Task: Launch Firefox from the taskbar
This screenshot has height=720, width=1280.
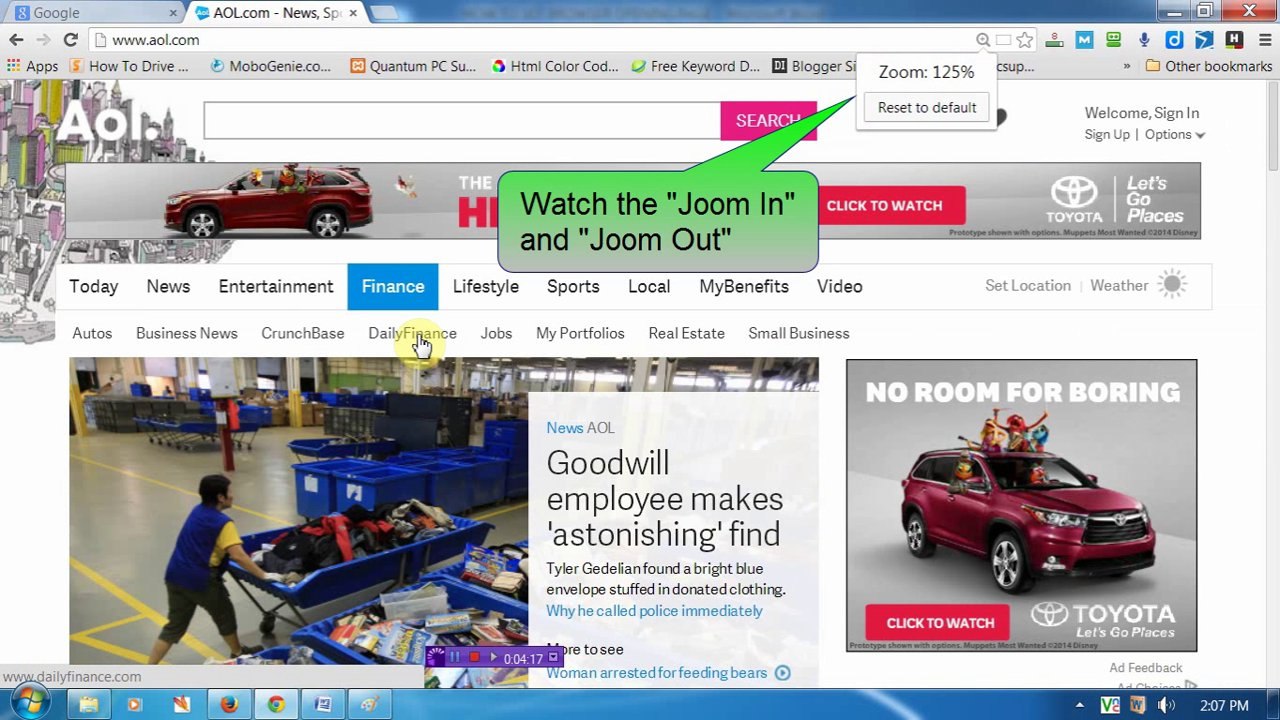Action: 229,704
